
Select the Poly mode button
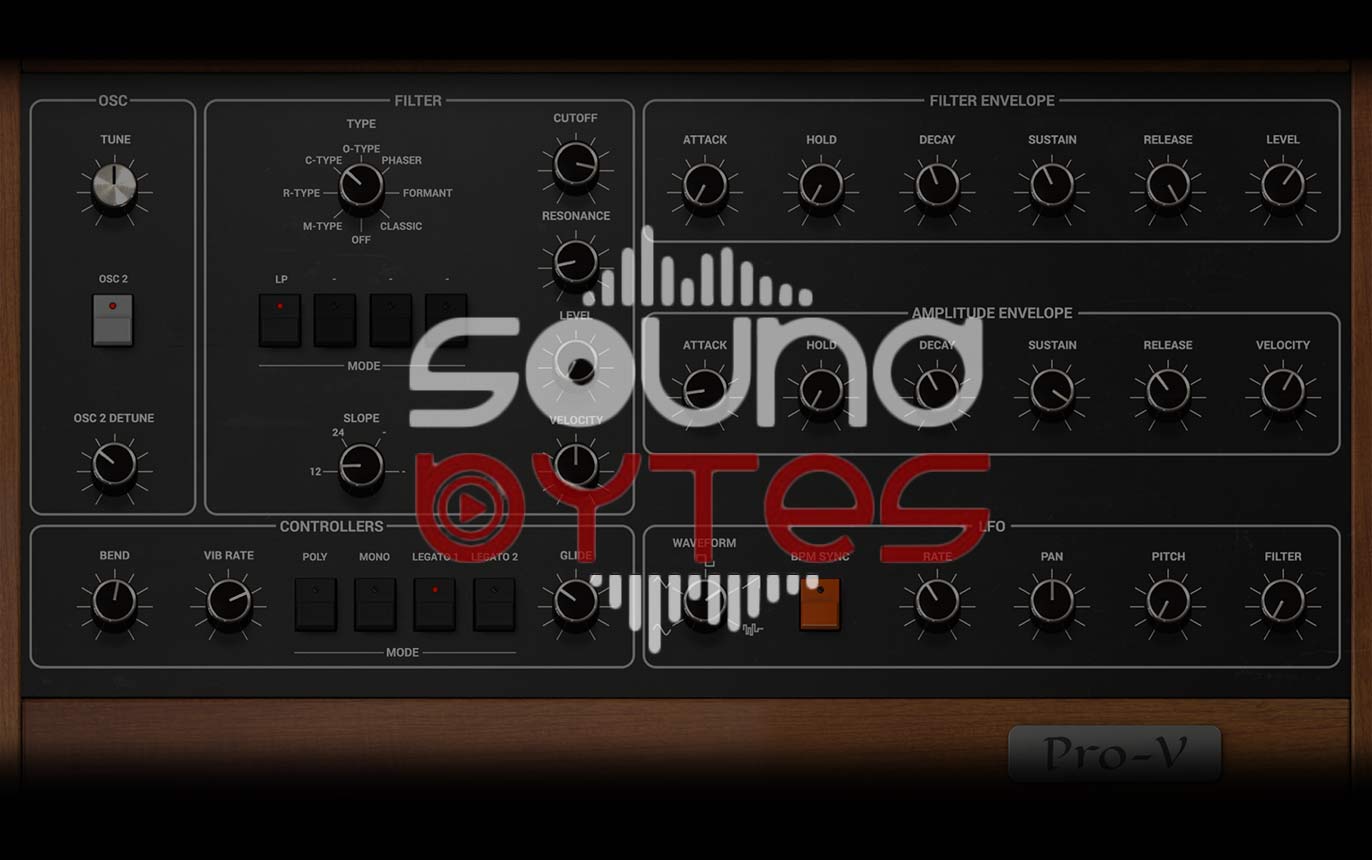(x=315, y=603)
